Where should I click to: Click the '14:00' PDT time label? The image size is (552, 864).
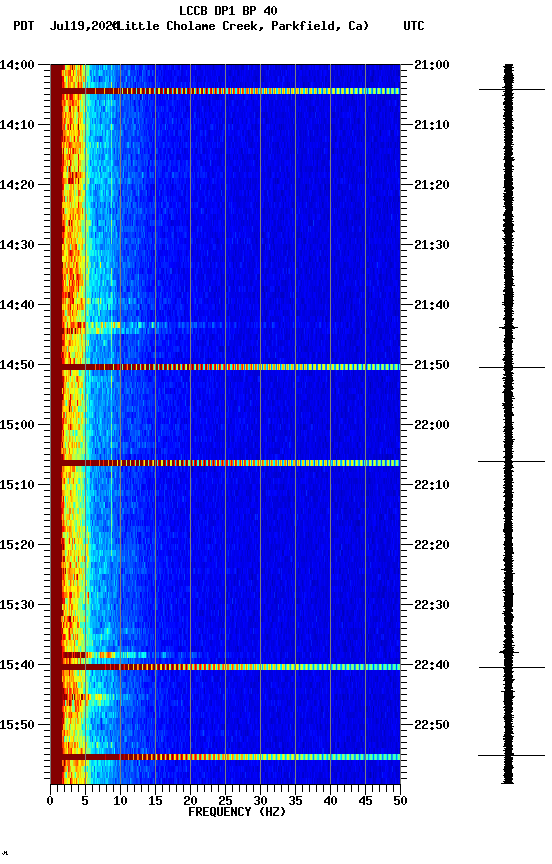pos(17,65)
